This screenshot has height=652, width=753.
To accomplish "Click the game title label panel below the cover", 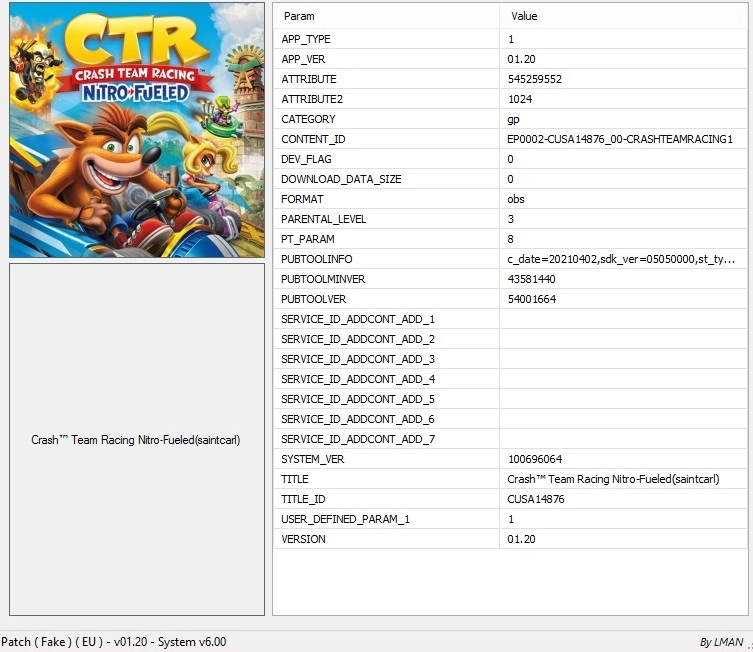I will coord(137,440).
